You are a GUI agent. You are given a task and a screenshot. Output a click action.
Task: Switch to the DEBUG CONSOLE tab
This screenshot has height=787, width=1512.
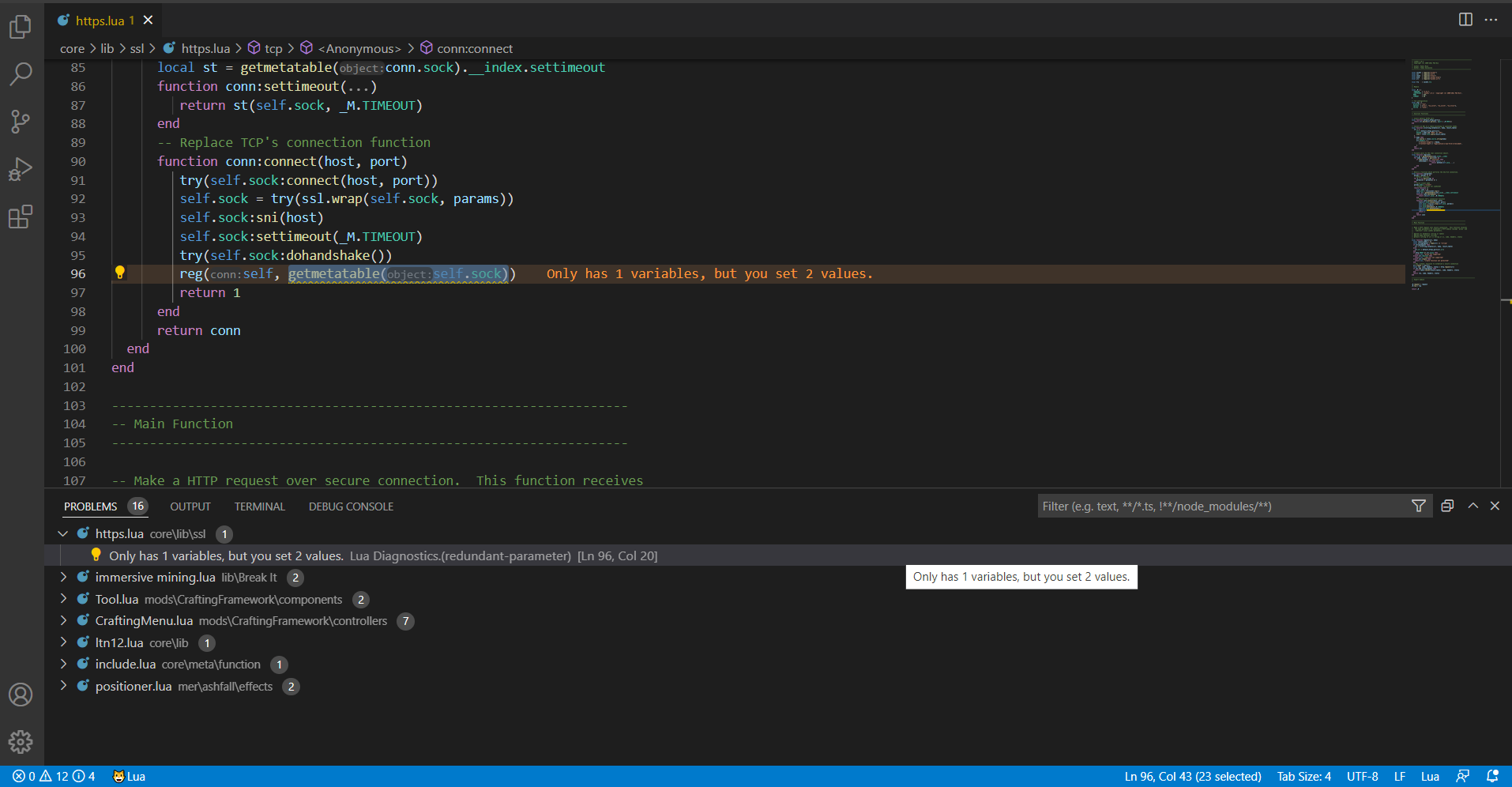pyautogui.click(x=350, y=506)
